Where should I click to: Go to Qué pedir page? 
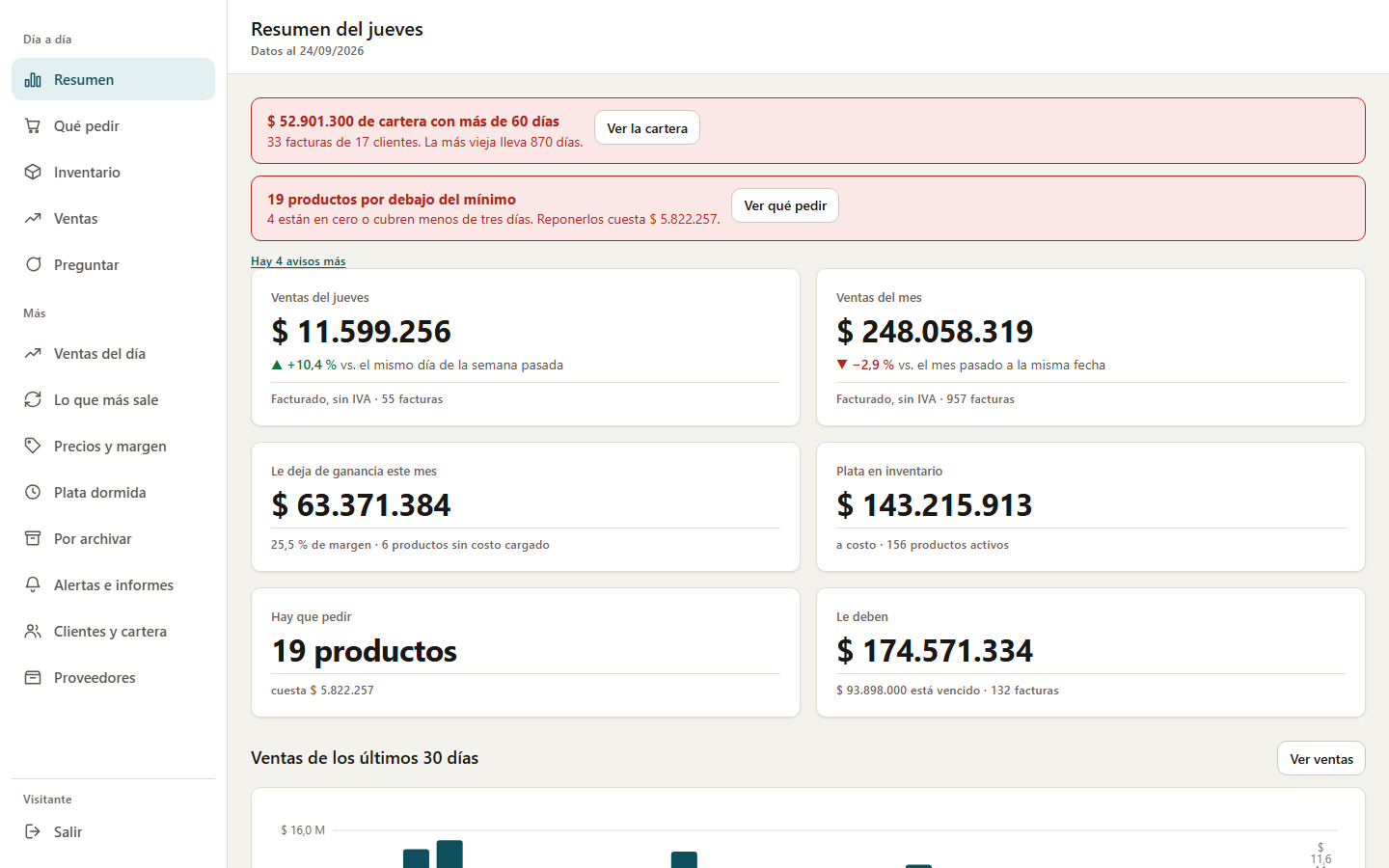click(x=113, y=125)
